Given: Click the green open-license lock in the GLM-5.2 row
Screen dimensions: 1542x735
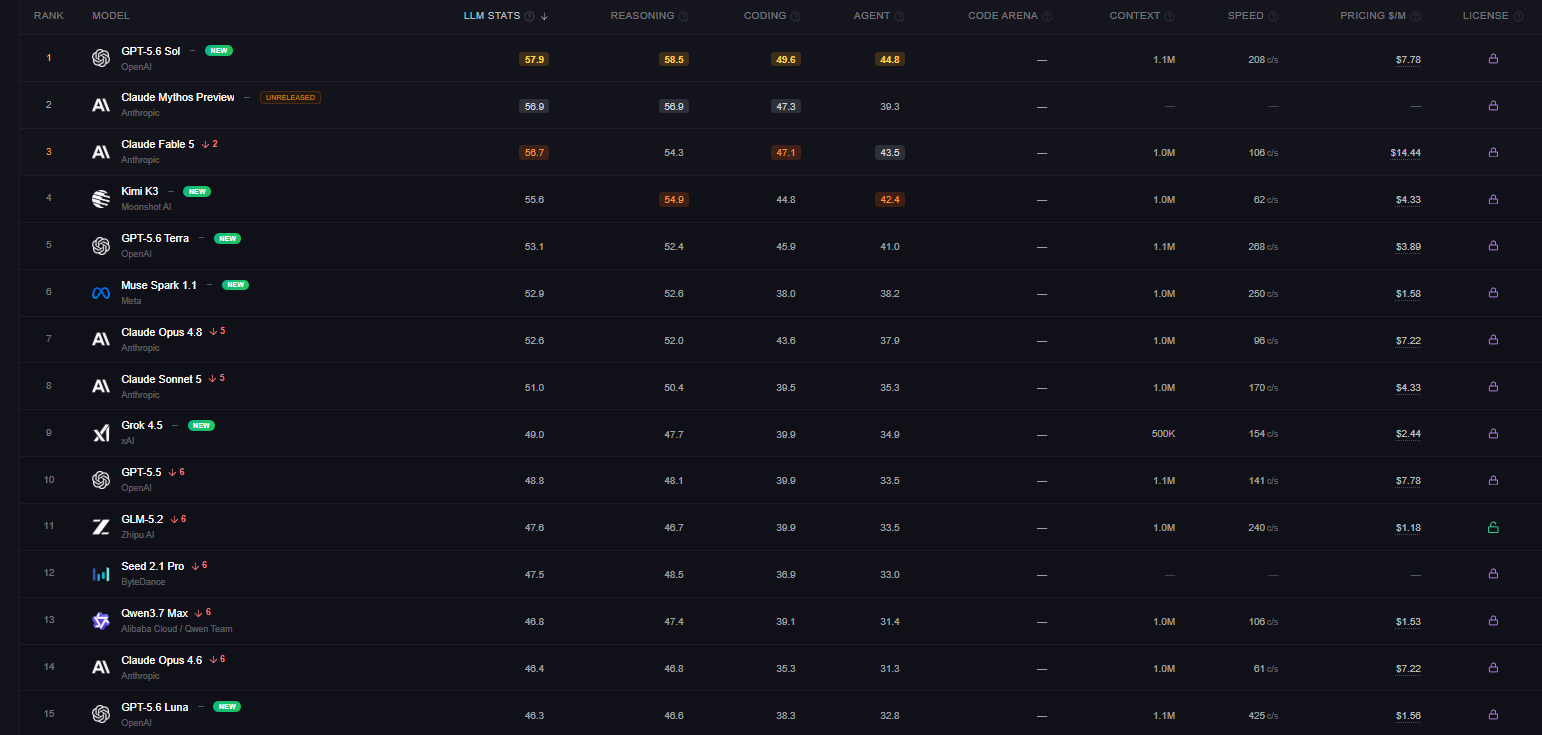Looking at the screenshot, I should pyautogui.click(x=1493, y=527).
